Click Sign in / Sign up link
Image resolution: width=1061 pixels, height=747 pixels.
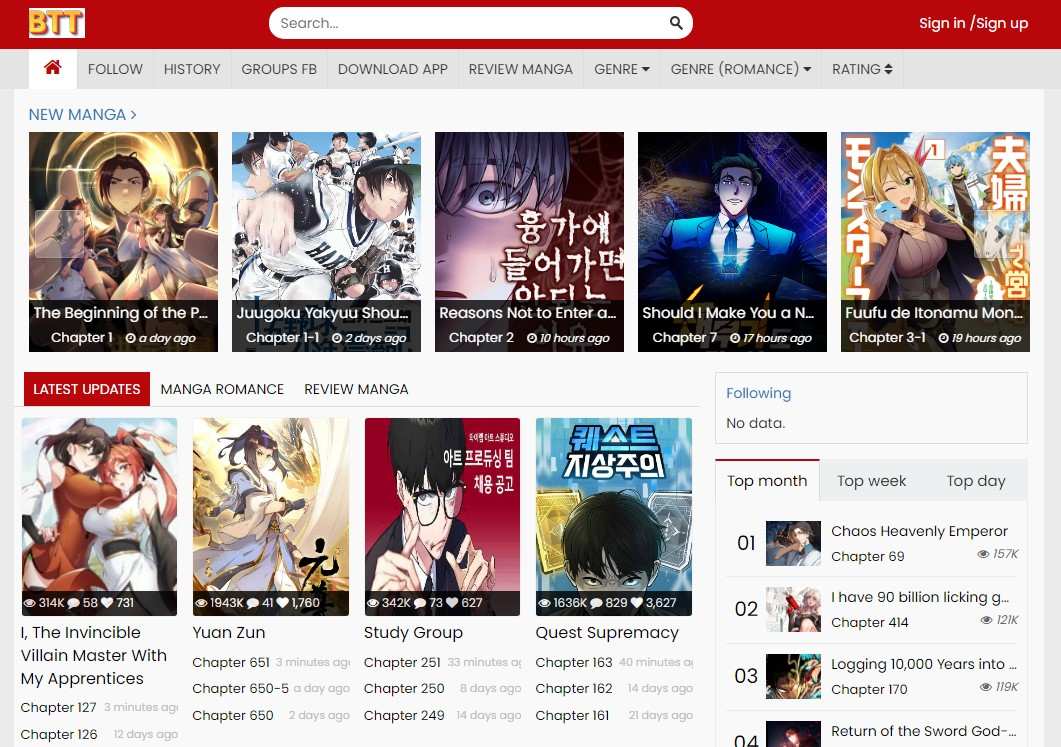(x=973, y=23)
